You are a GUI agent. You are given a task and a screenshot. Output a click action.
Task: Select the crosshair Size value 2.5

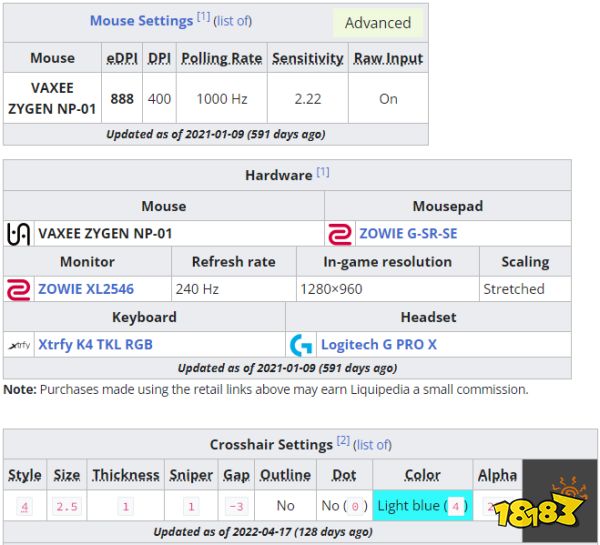coord(67,507)
